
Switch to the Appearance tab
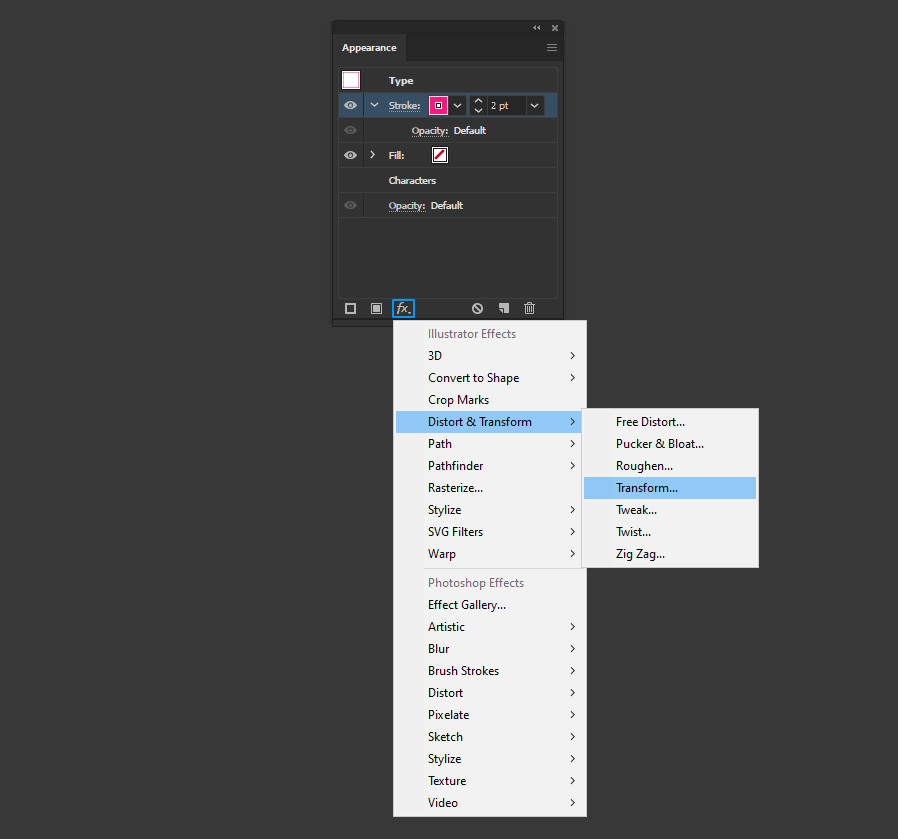(369, 48)
